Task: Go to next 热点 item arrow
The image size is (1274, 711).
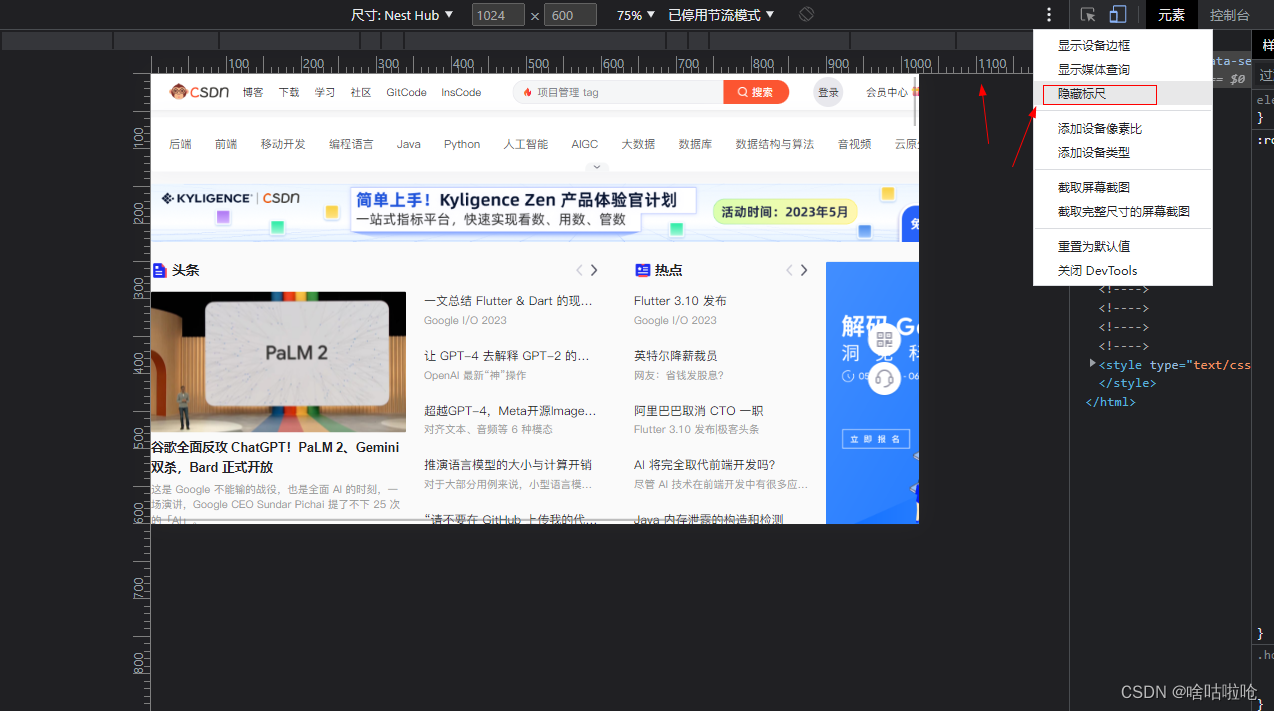Action: [x=804, y=270]
